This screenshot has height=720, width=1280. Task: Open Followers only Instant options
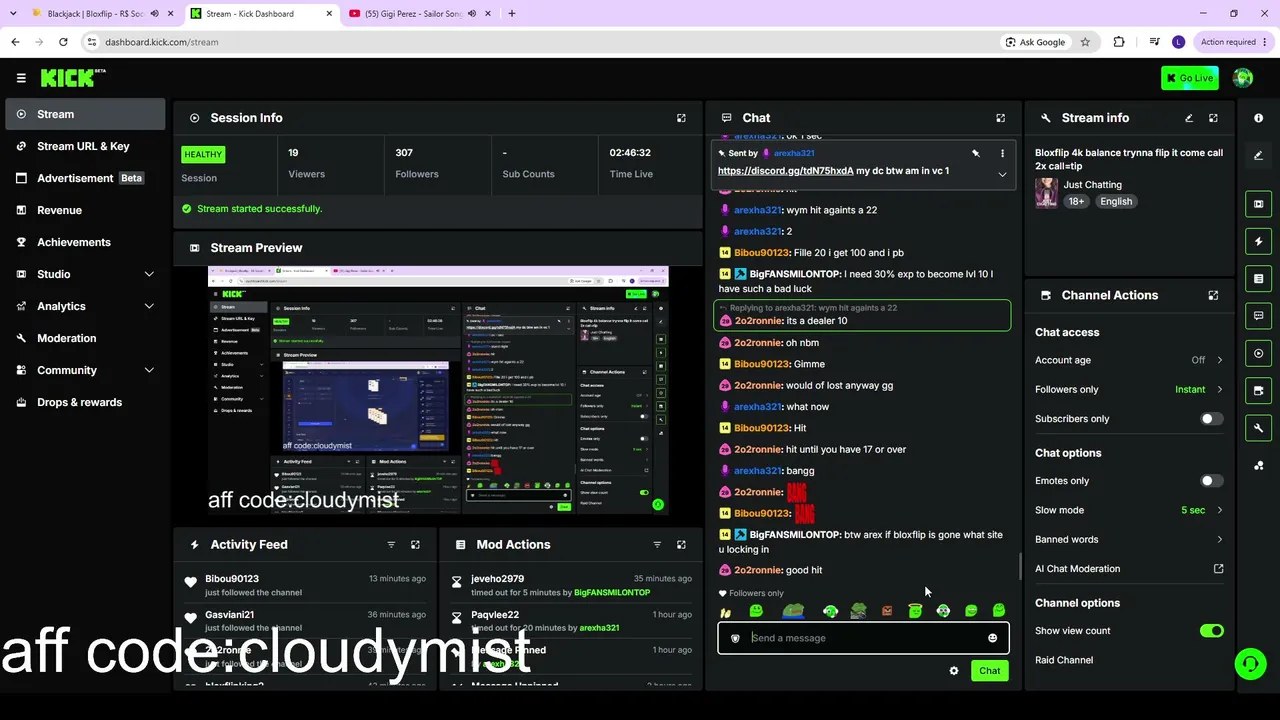pyautogui.click(x=1129, y=389)
